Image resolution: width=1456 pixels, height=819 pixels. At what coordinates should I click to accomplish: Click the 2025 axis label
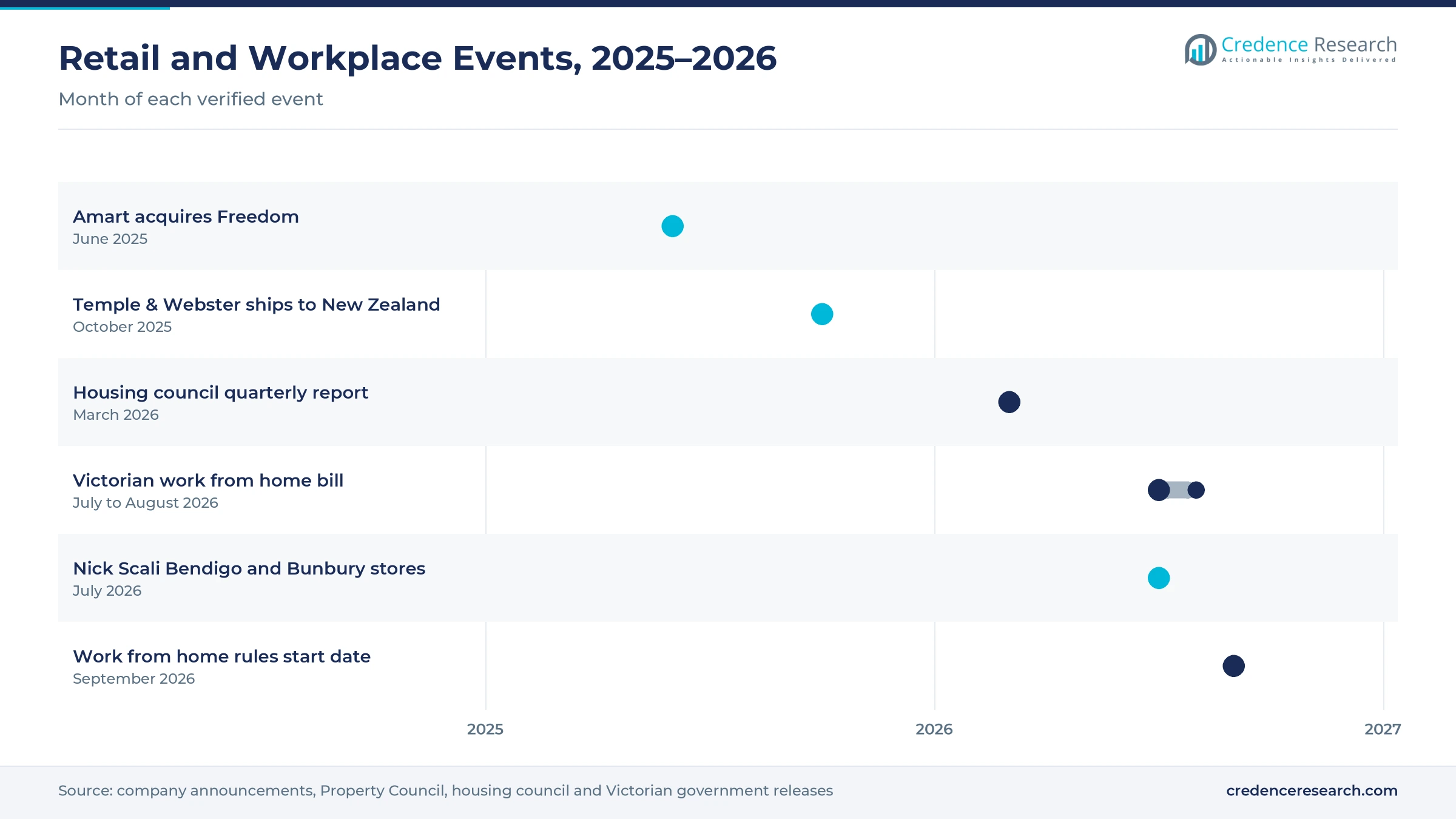coord(485,729)
